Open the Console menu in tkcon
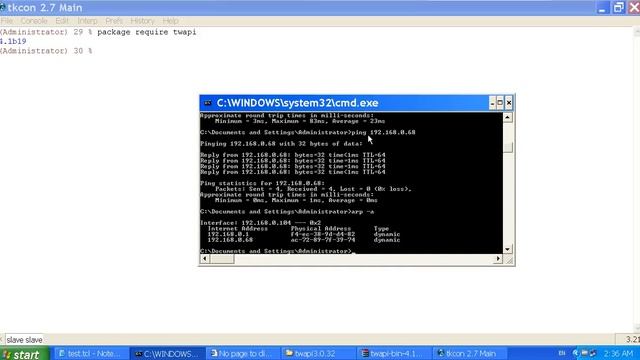 pos(34,21)
